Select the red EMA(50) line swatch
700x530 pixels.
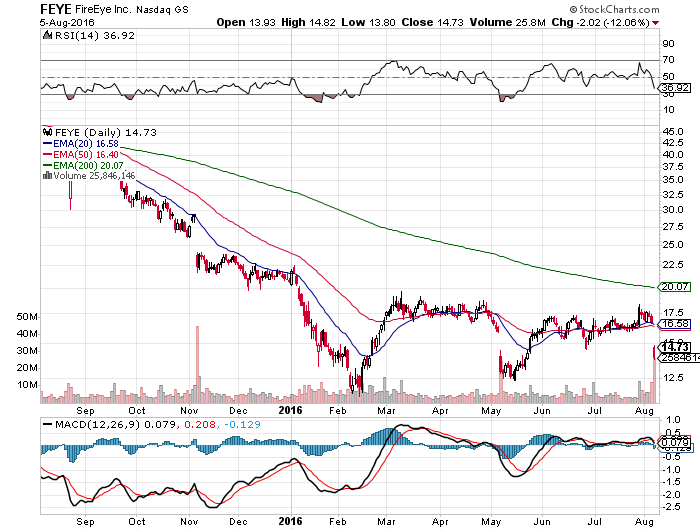[x=47, y=155]
